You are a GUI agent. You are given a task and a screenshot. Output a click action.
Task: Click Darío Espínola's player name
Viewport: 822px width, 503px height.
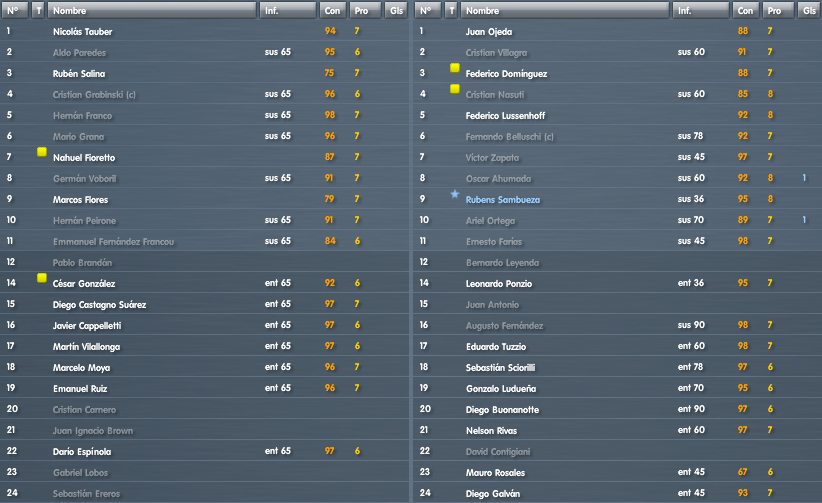click(82, 452)
